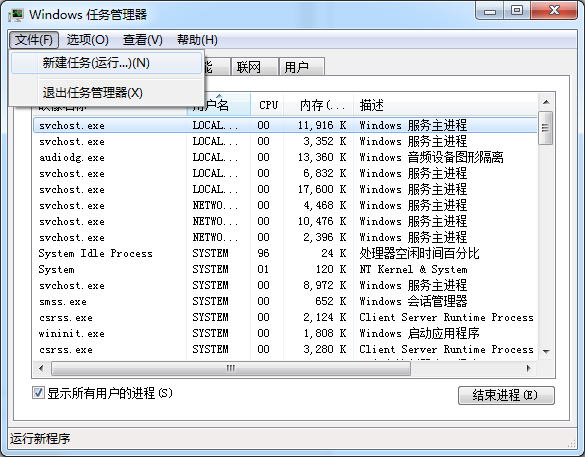
Task: Minimize the Task Manager window
Action: [x=490, y=11]
